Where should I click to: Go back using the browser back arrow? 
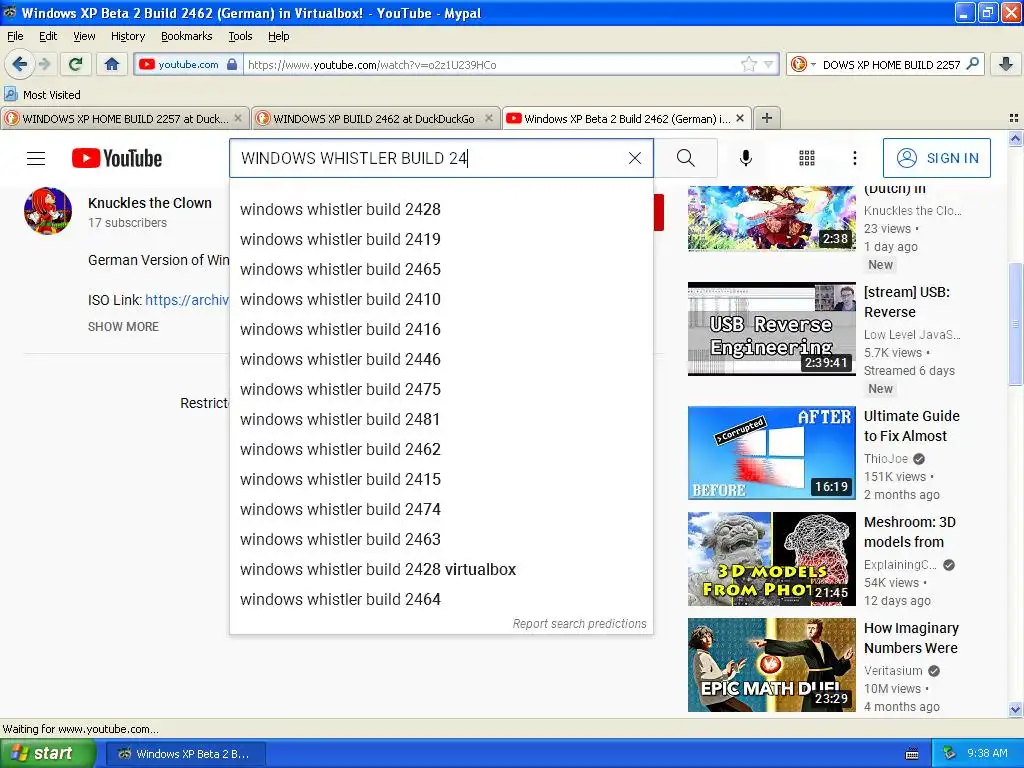(x=20, y=64)
